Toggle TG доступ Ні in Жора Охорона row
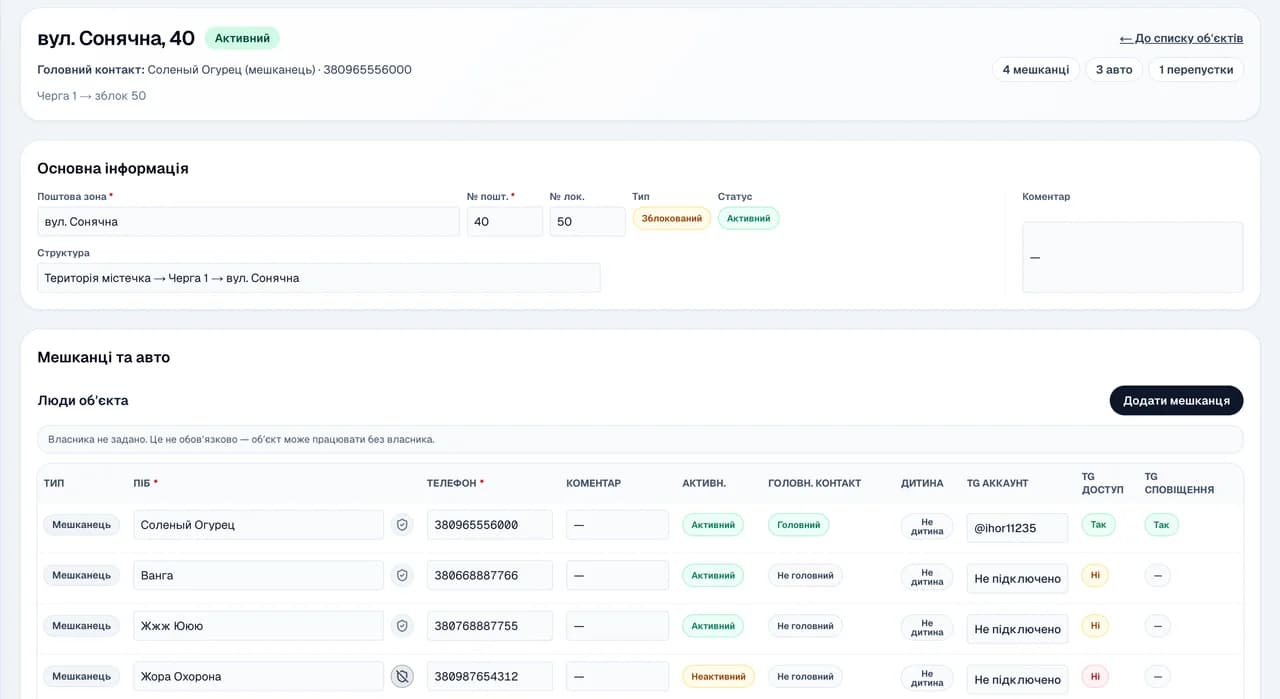The height and width of the screenshot is (699, 1280). (1095, 677)
